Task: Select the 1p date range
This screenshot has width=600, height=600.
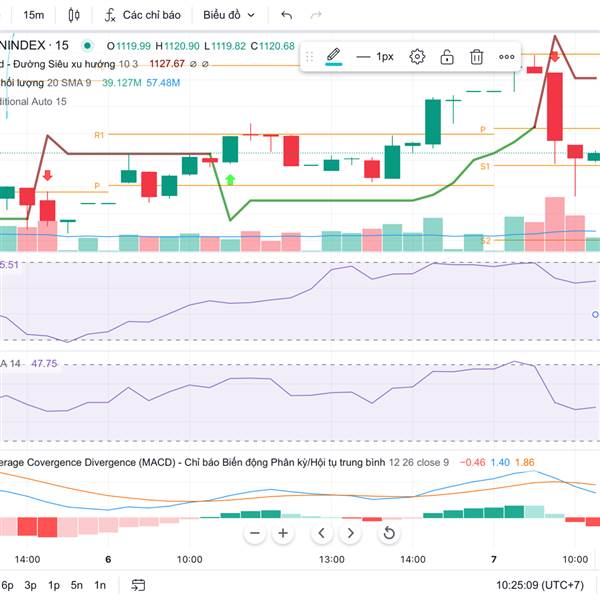Action: point(54,585)
